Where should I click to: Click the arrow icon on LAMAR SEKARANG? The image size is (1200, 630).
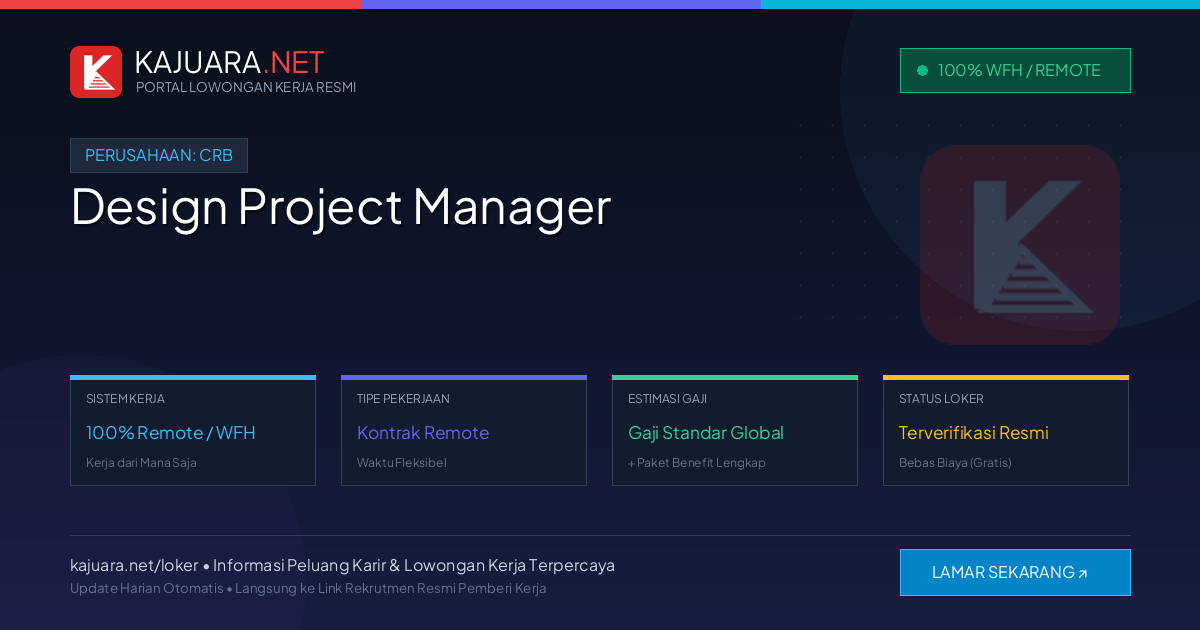[x=1082, y=574]
